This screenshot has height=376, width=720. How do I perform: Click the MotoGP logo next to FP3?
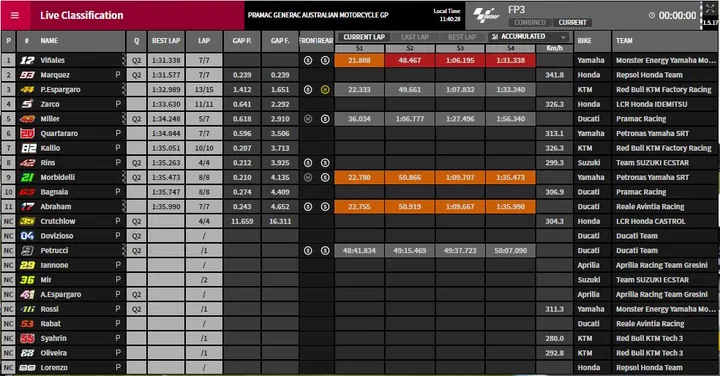486,15
